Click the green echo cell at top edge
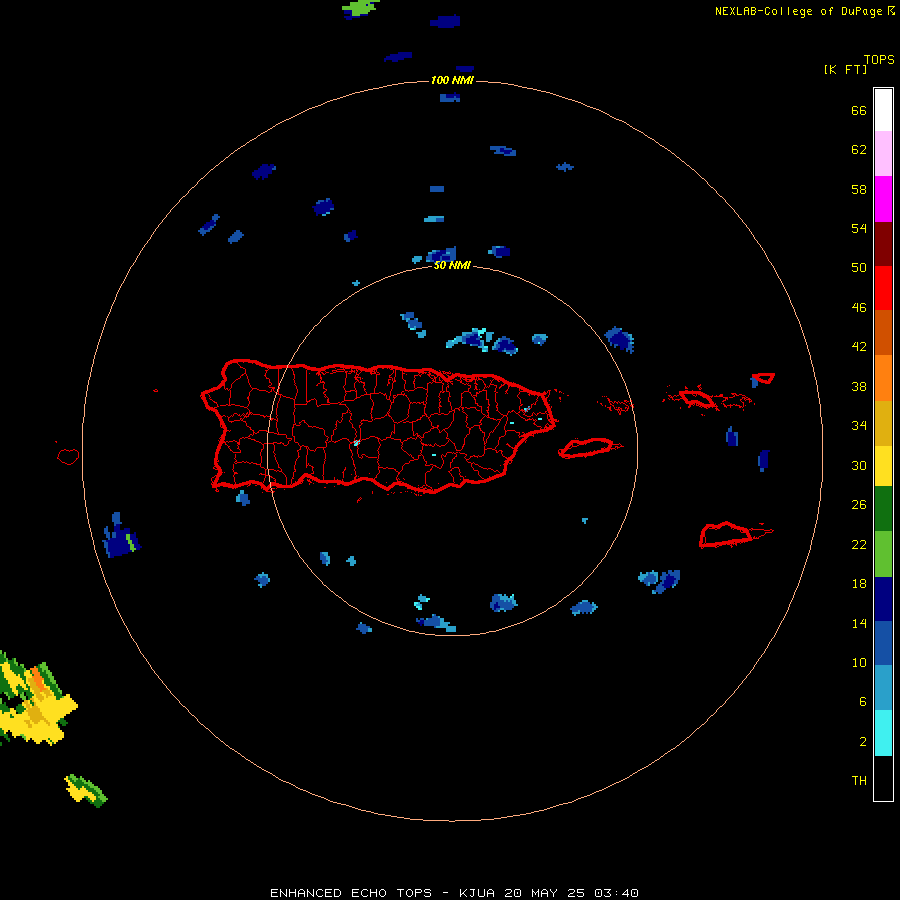Image resolution: width=900 pixels, height=900 pixels. click(x=360, y=8)
